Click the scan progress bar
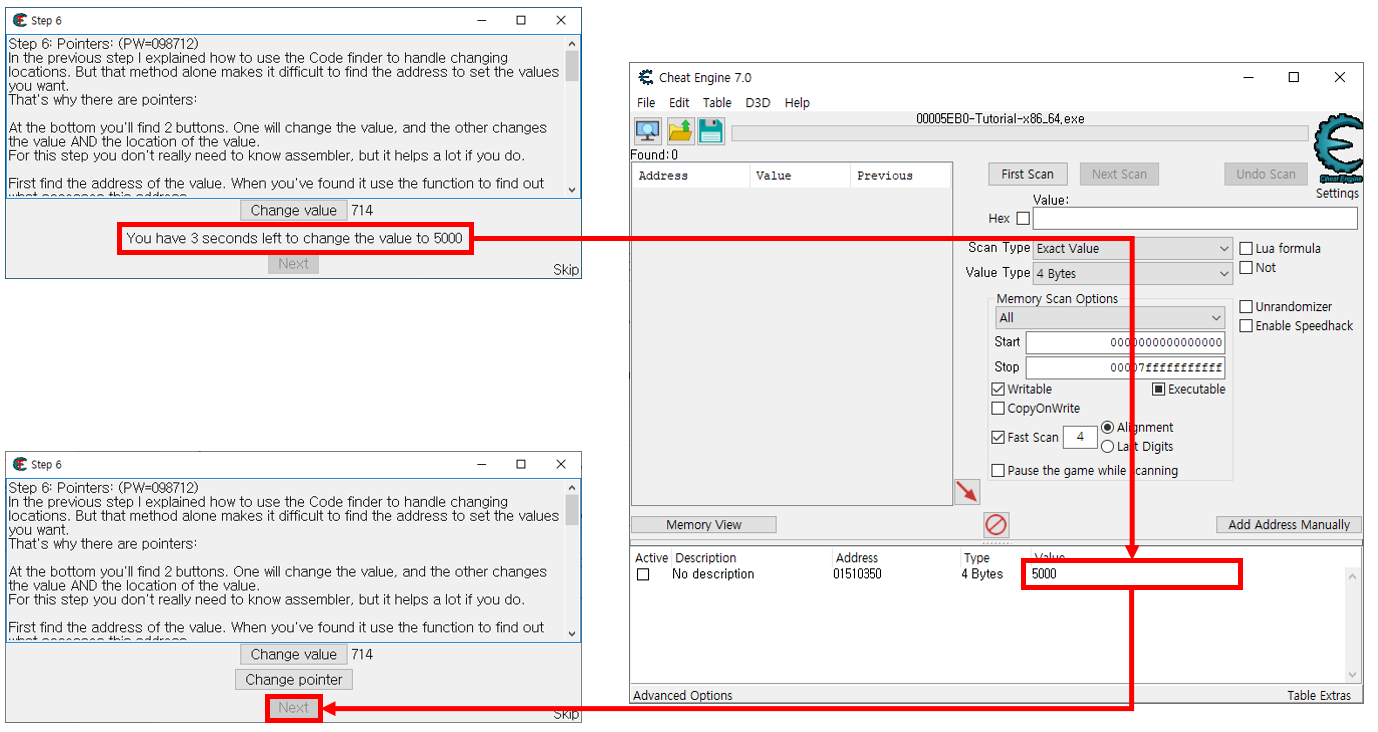1378x732 pixels. 1019,134
